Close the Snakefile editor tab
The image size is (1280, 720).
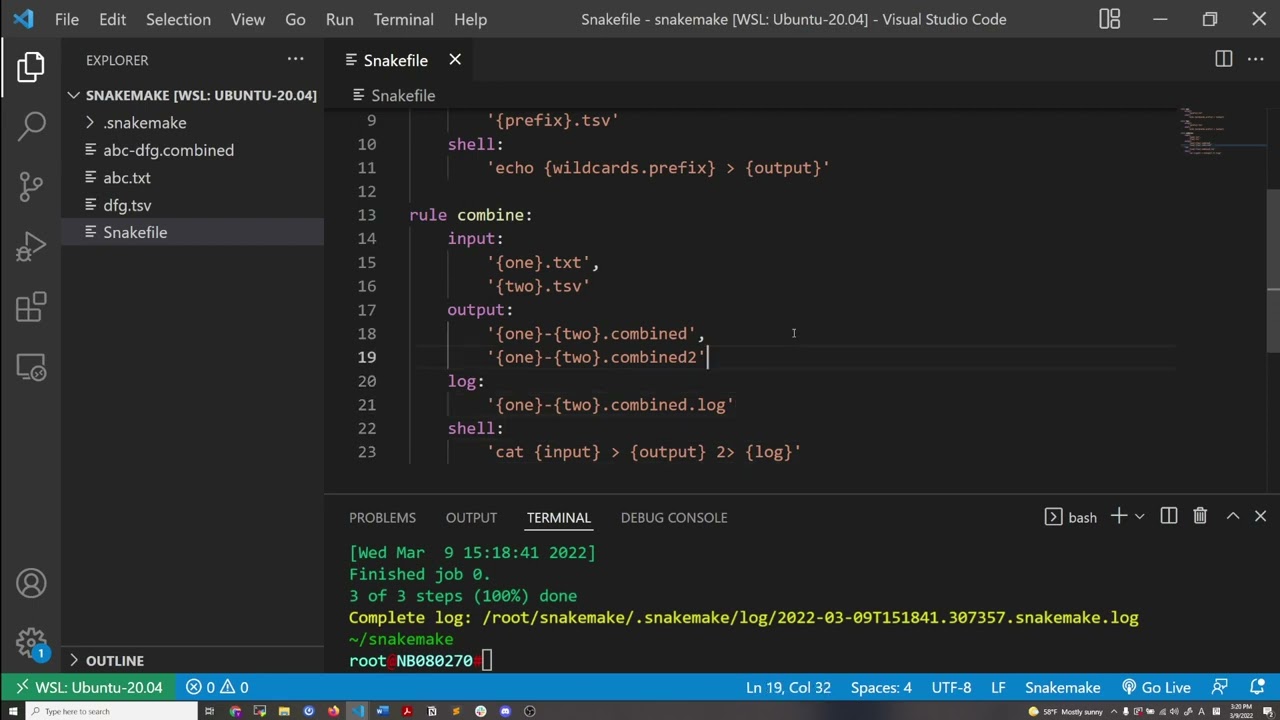[455, 60]
